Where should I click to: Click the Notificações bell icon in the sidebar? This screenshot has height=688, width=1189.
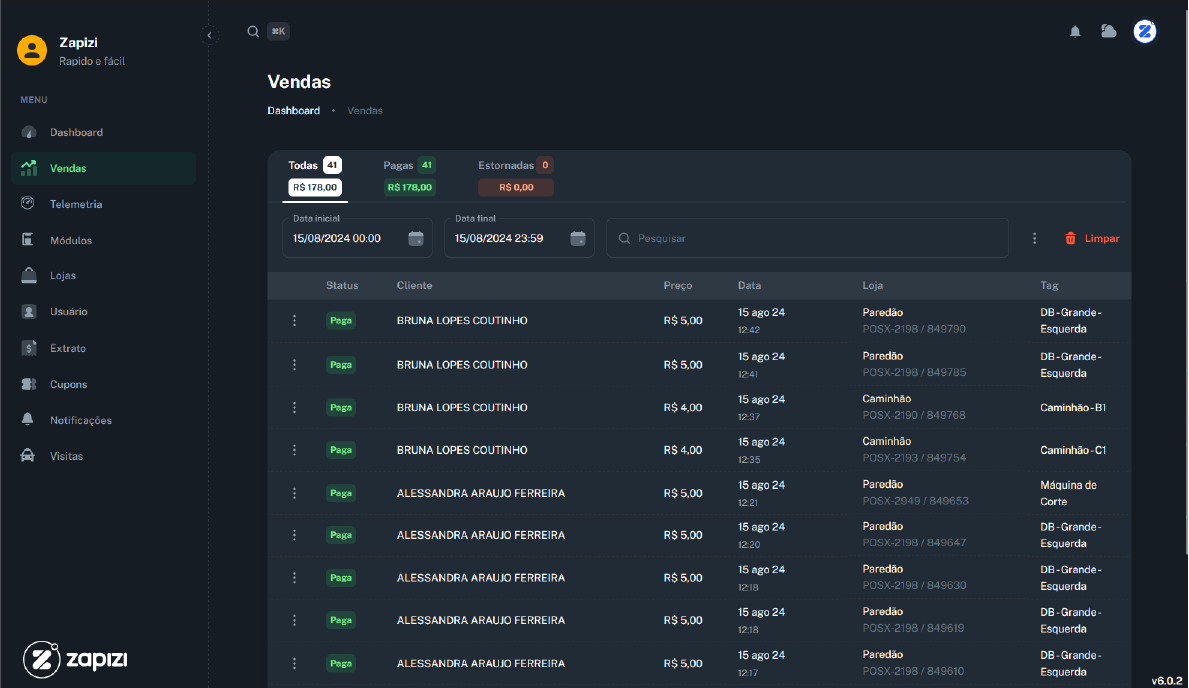pos(28,419)
